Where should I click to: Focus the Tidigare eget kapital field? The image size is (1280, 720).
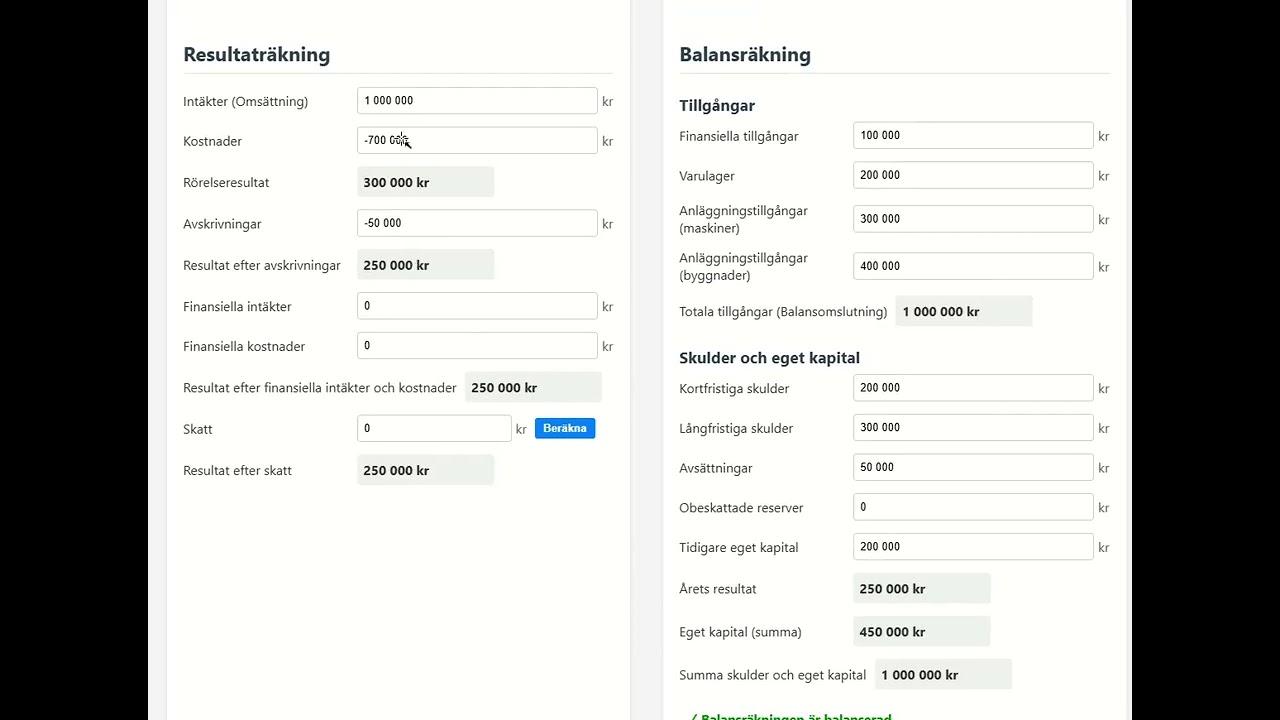(x=973, y=547)
